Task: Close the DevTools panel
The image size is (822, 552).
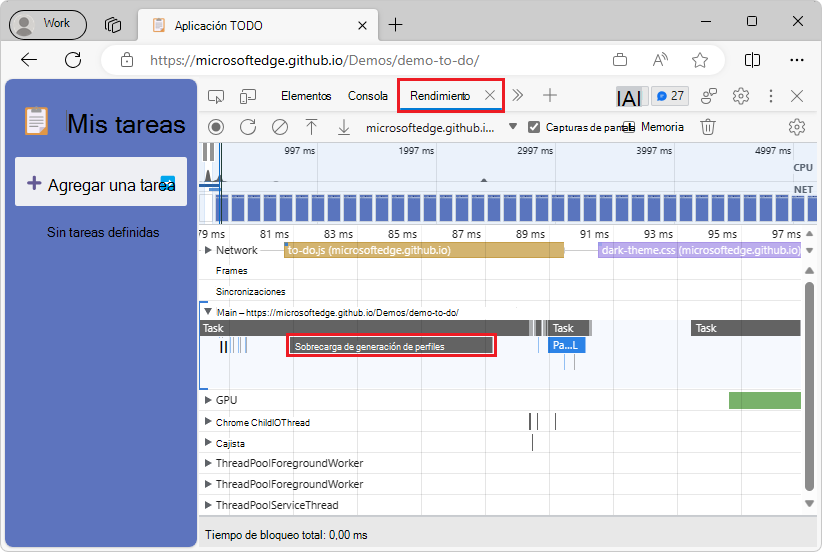Action: [x=797, y=96]
